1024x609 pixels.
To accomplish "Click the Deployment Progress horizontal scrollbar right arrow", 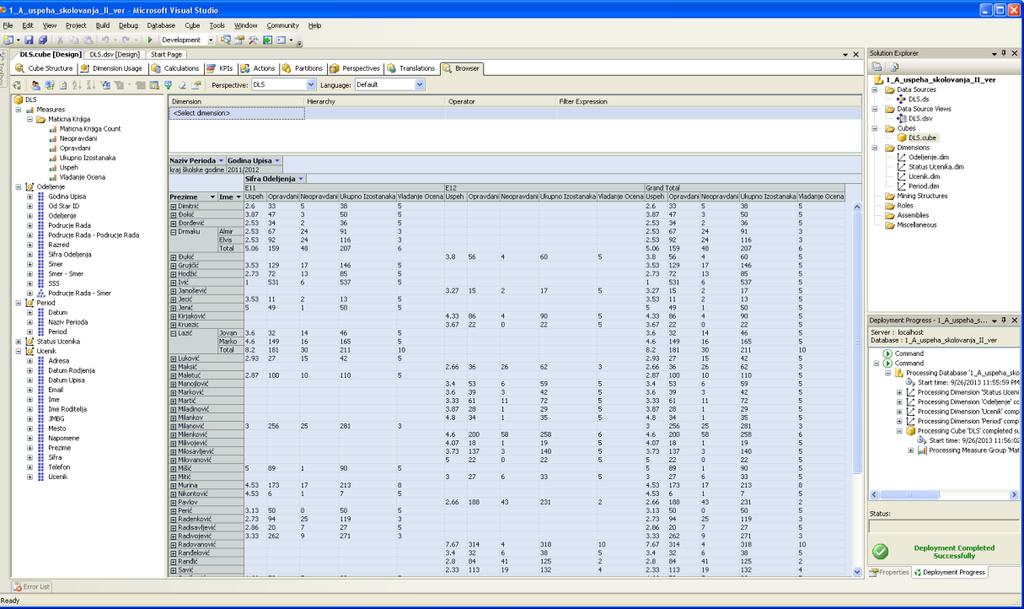I will click(1014, 495).
